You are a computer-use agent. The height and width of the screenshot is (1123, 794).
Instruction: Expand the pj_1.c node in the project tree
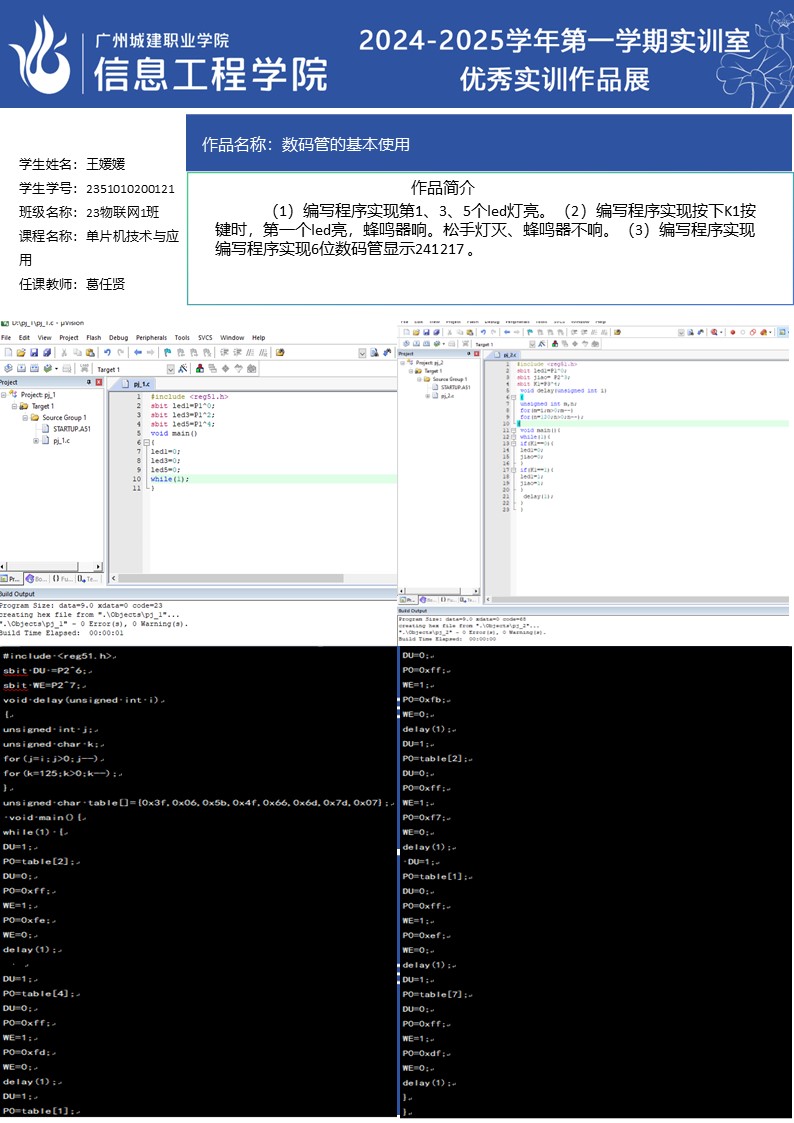36,440
